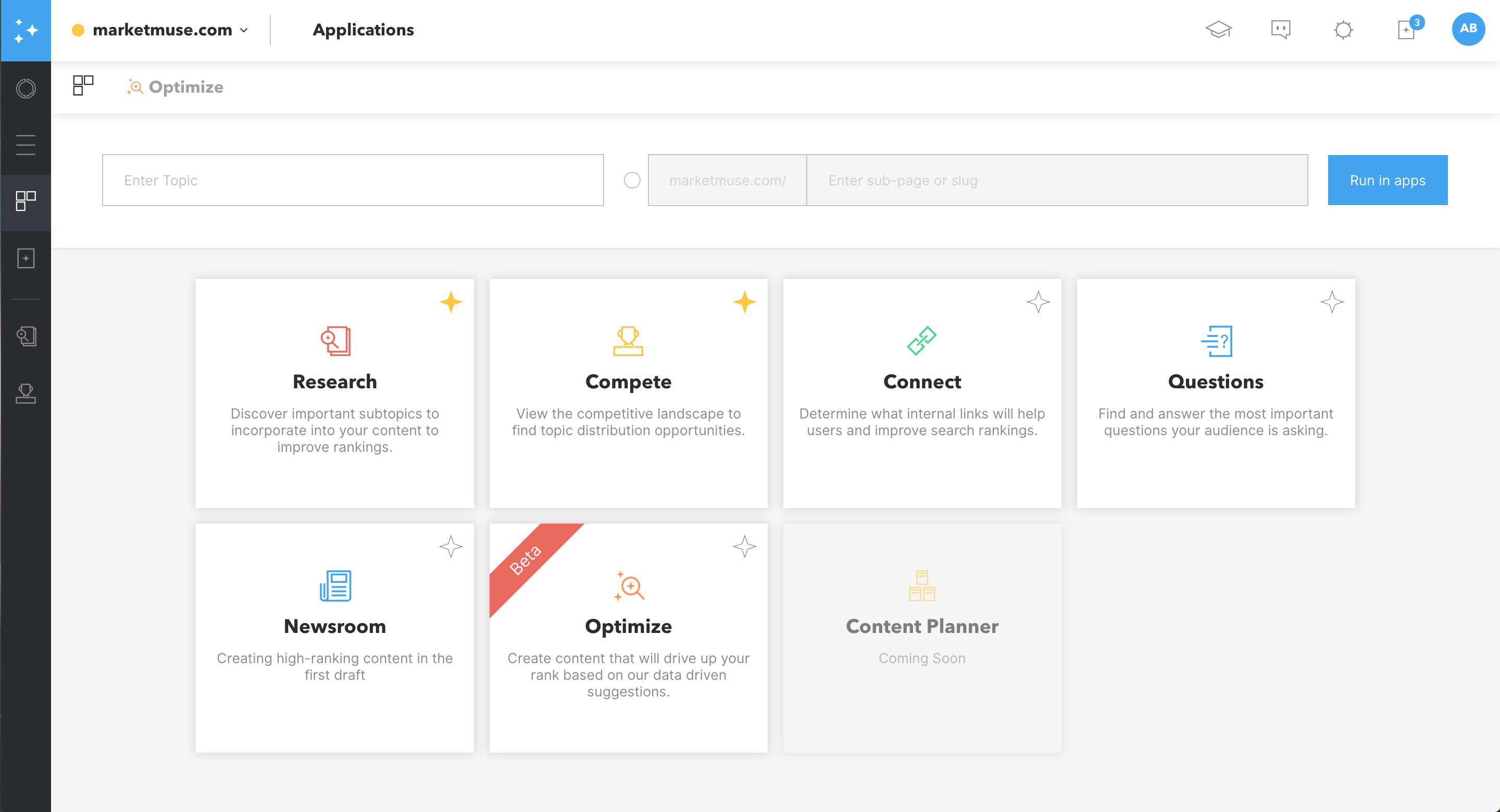Viewport: 1500px width, 812px height.
Task: Unfavorite the Research app star
Action: click(x=451, y=302)
